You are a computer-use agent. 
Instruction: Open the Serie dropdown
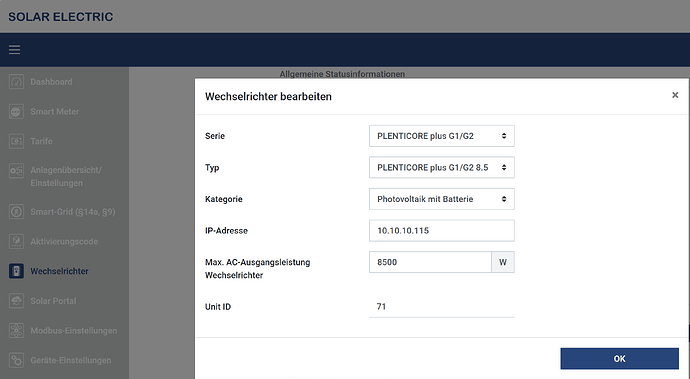tap(442, 136)
